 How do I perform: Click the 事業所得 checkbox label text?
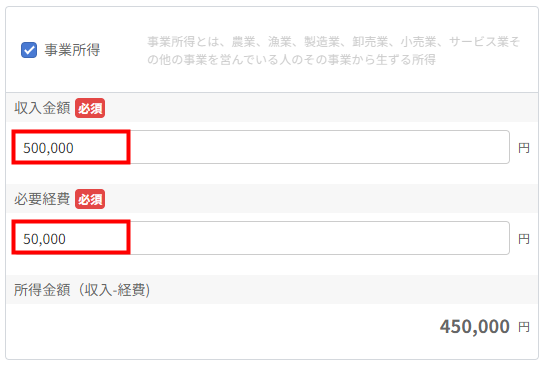pos(72,50)
